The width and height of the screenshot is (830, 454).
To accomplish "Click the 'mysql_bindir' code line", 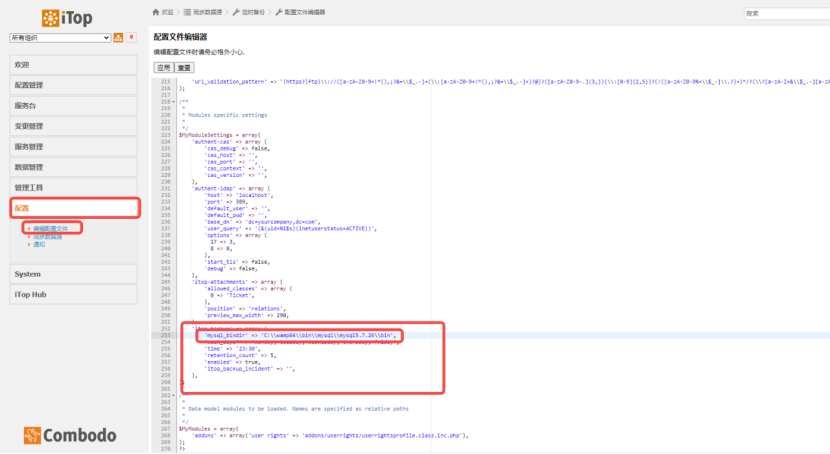I will click(300, 335).
